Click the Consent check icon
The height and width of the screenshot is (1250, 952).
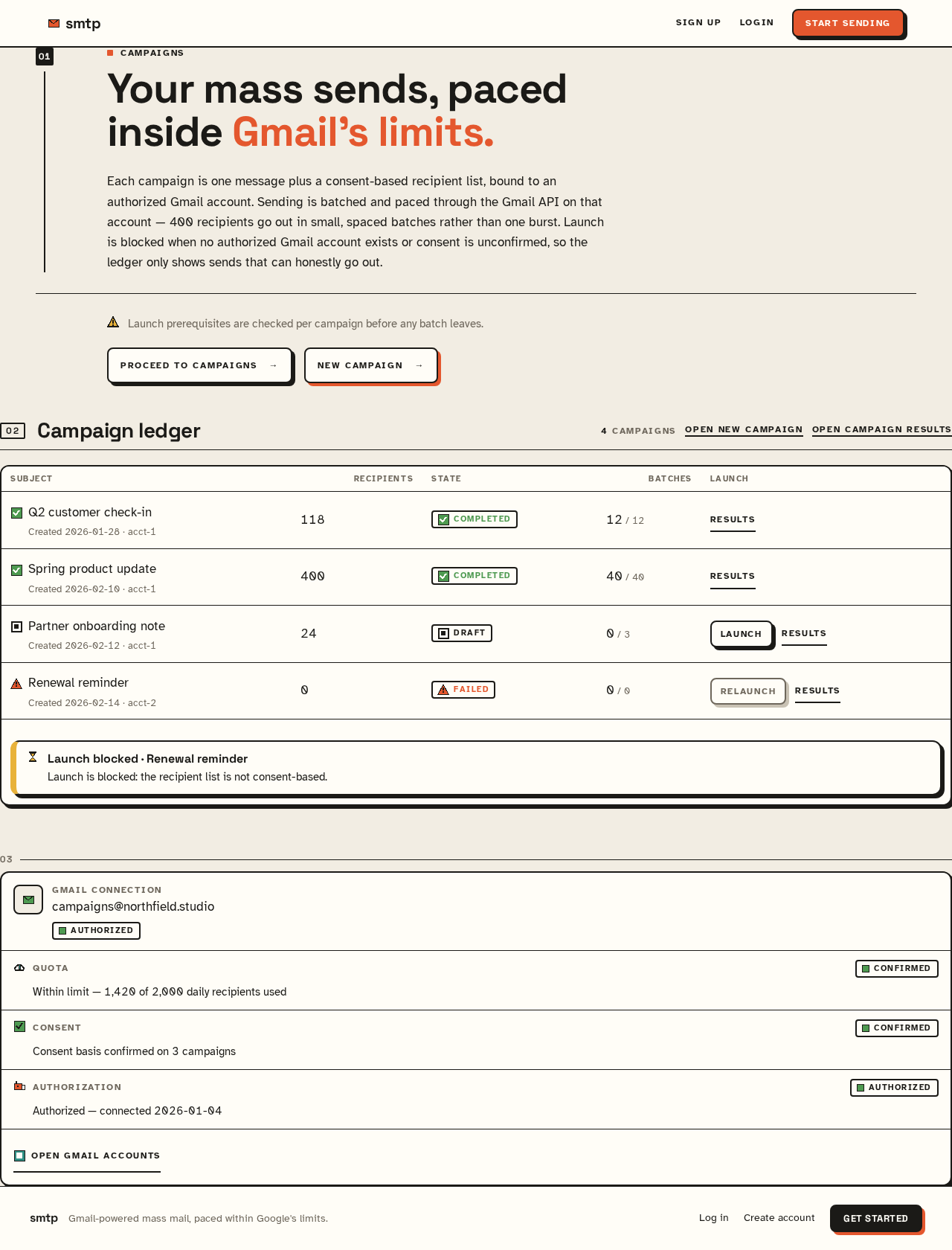(19, 1027)
